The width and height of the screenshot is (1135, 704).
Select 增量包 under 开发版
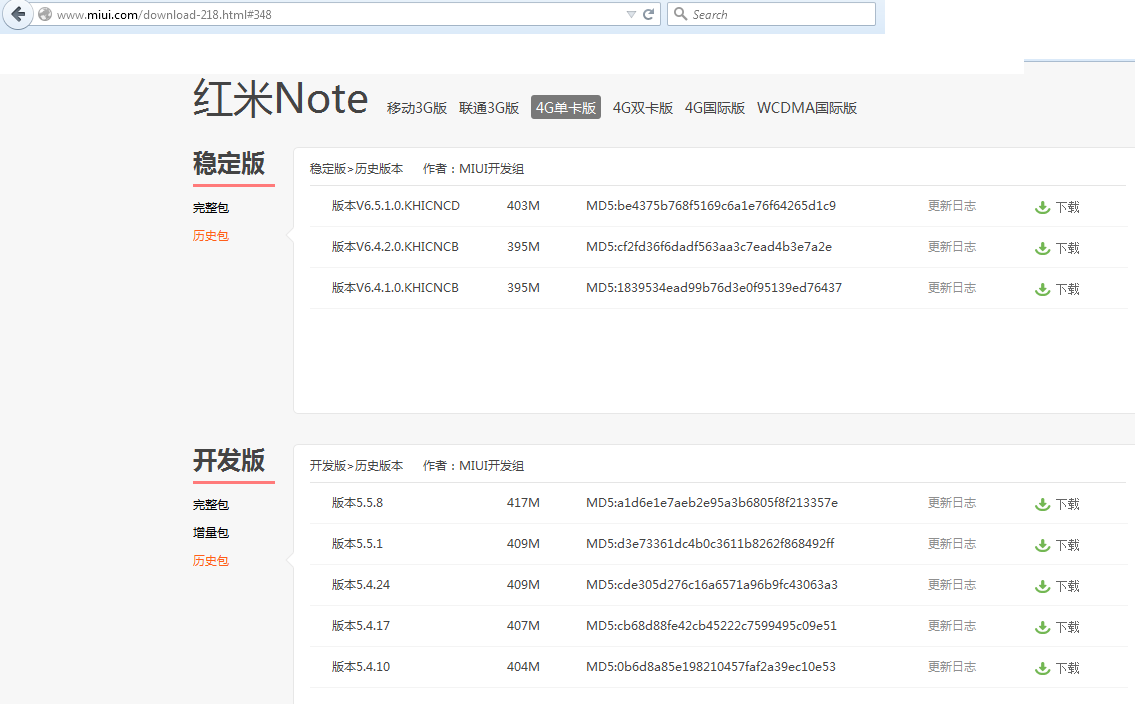[211, 533]
